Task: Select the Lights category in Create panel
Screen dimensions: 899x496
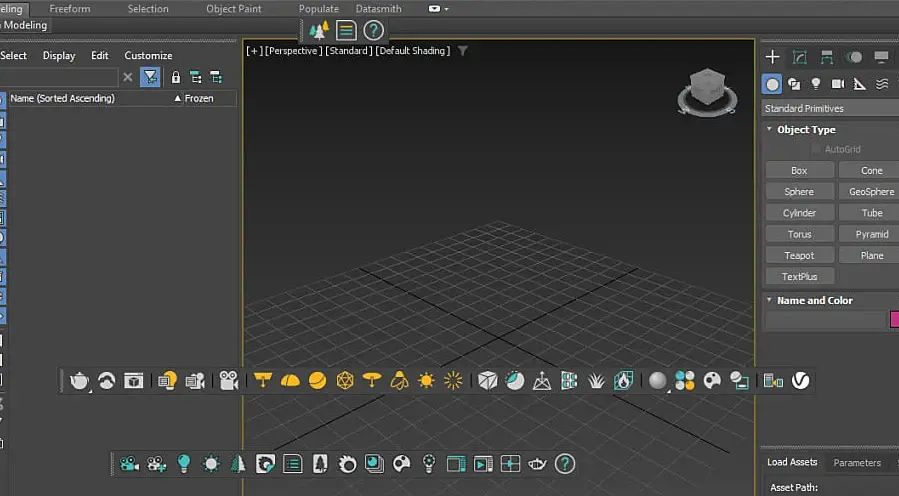Action: coord(816,84)
